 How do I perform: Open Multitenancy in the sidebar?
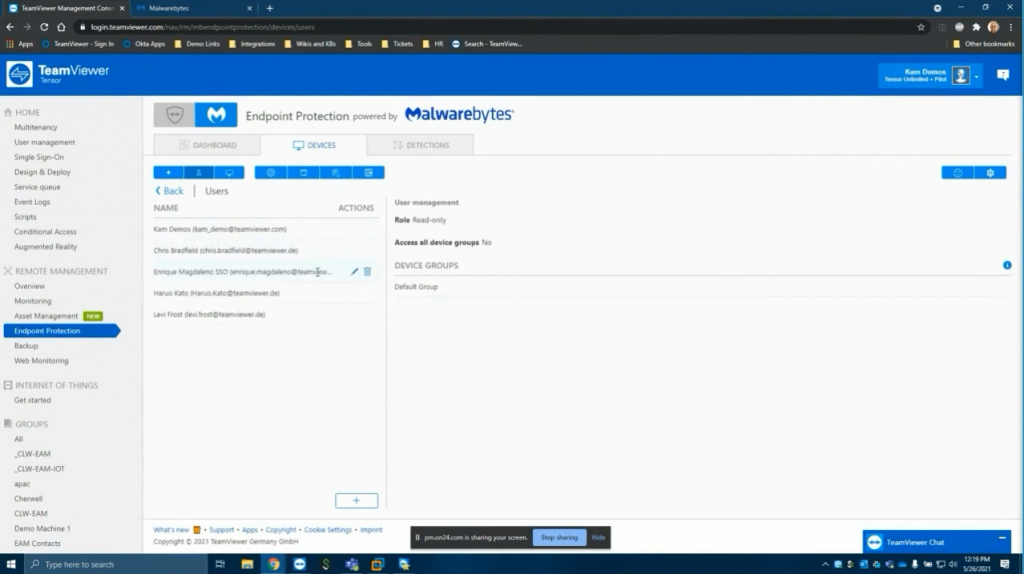tap(36, 127)
